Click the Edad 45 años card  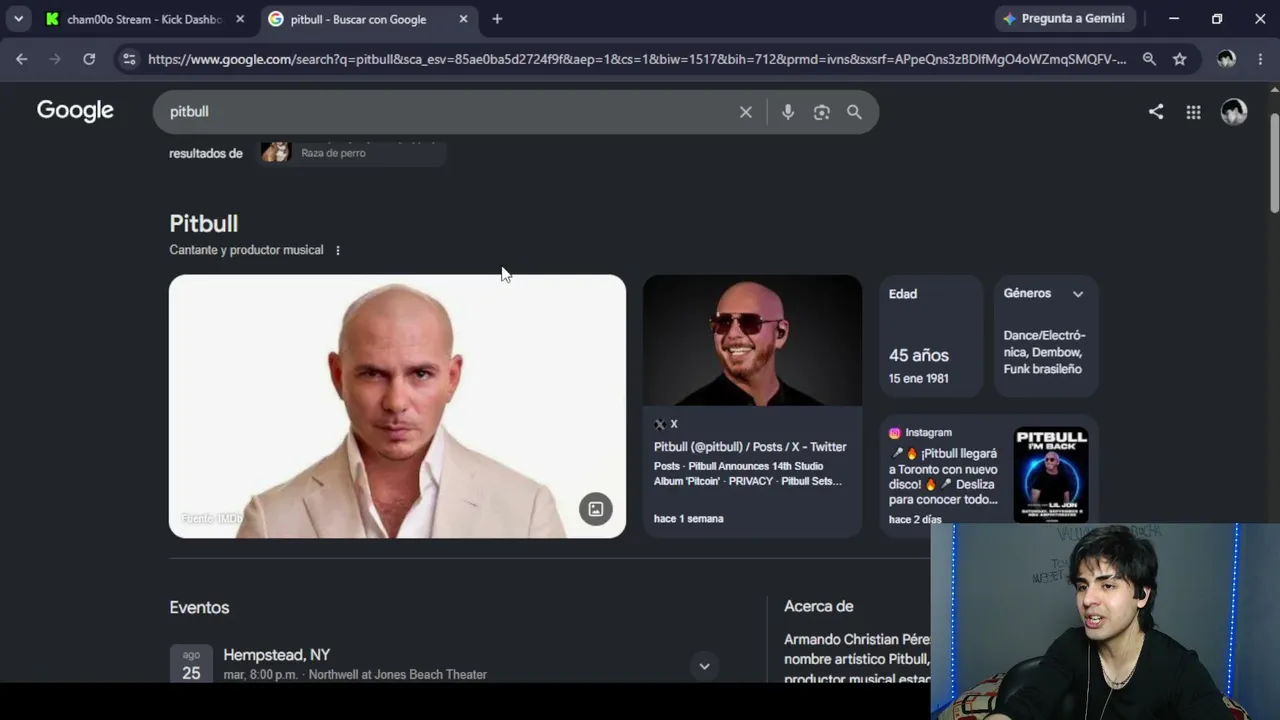click(x=931, y=338)
